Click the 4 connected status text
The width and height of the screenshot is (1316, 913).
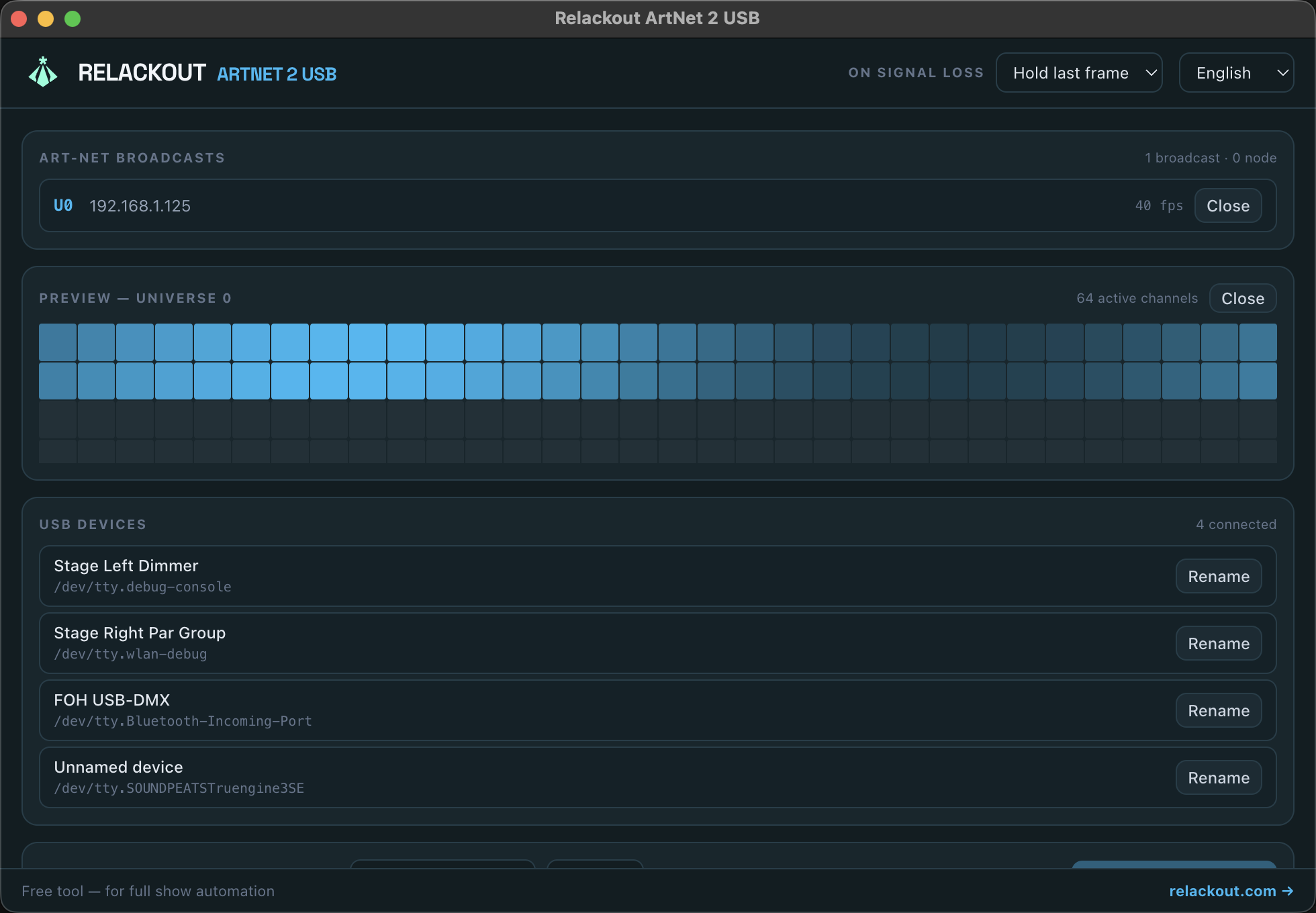click(x=1236, y=524)
